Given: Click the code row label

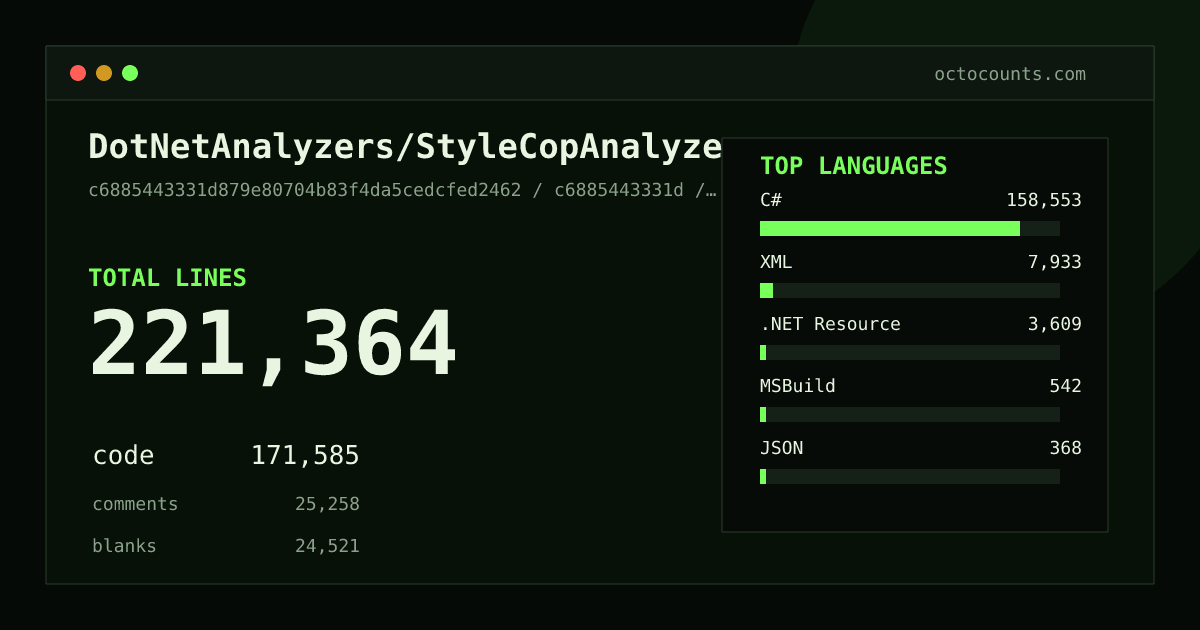Looking at the screenshot, I should click(123, 456).
